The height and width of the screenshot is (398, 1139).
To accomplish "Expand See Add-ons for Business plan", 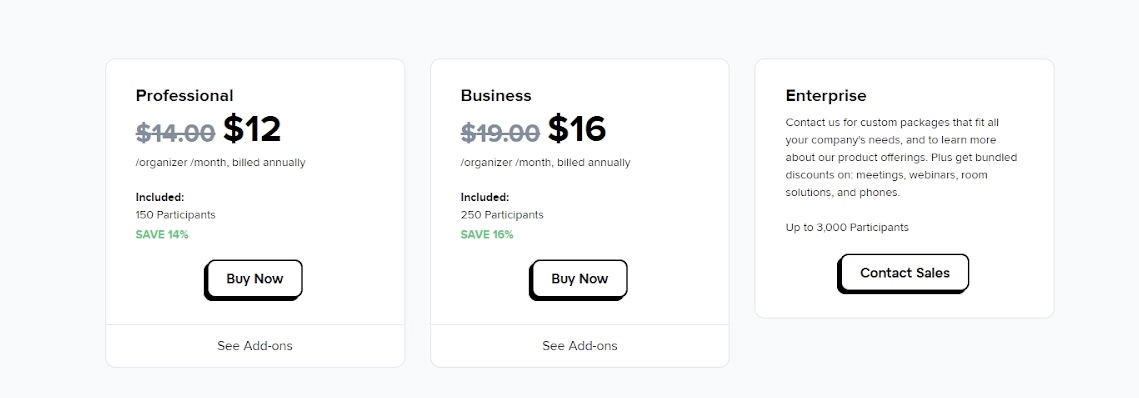I will [580, 346].
